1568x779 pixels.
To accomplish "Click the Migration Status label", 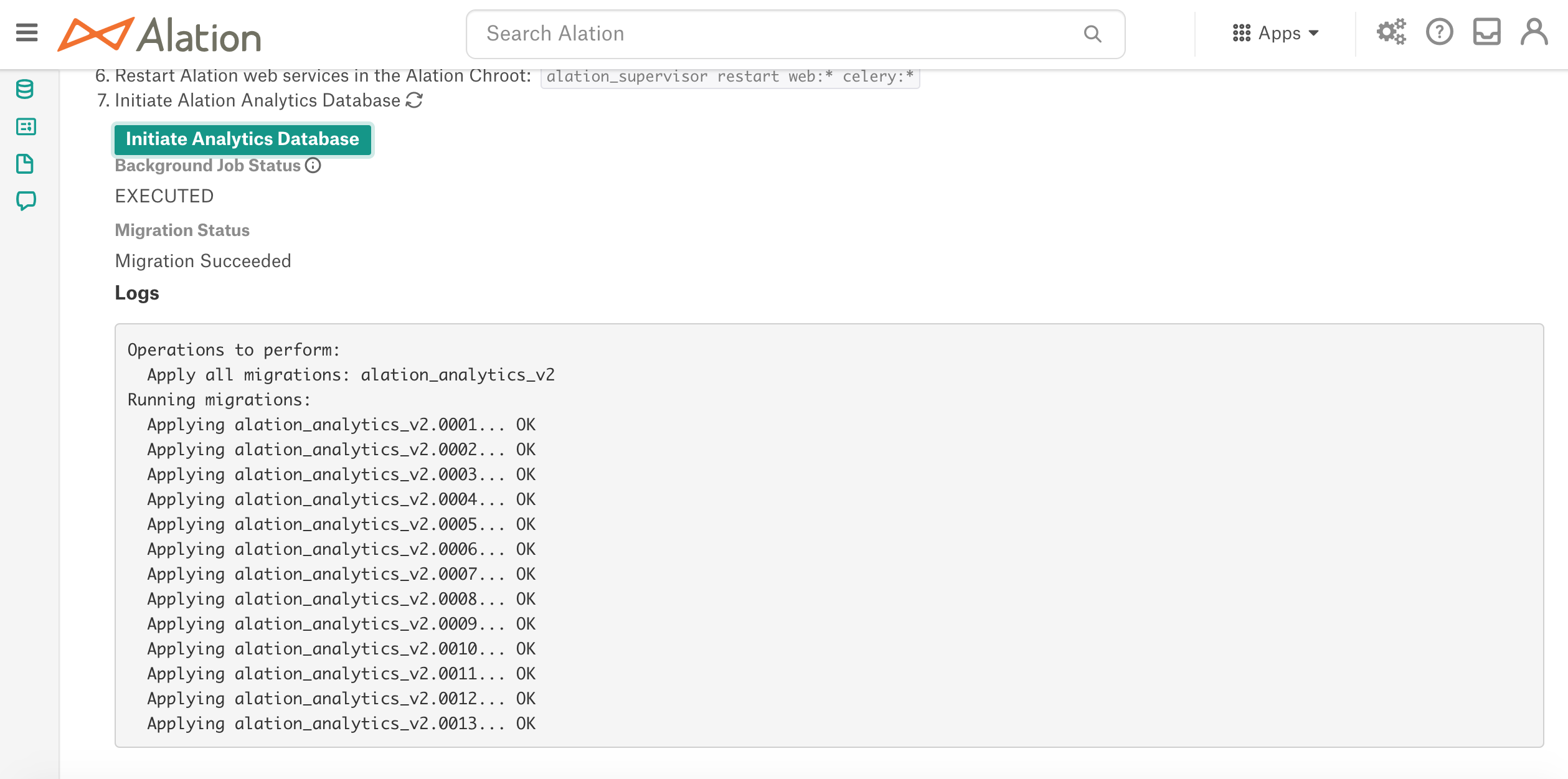I will coord(182,230).
